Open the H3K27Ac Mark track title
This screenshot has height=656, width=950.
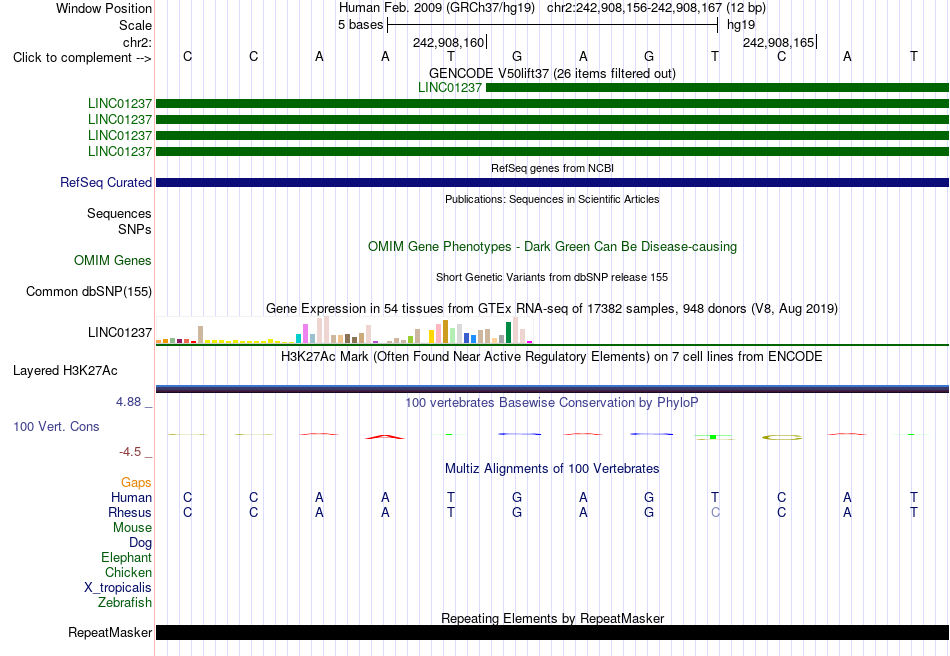[552, 356]
